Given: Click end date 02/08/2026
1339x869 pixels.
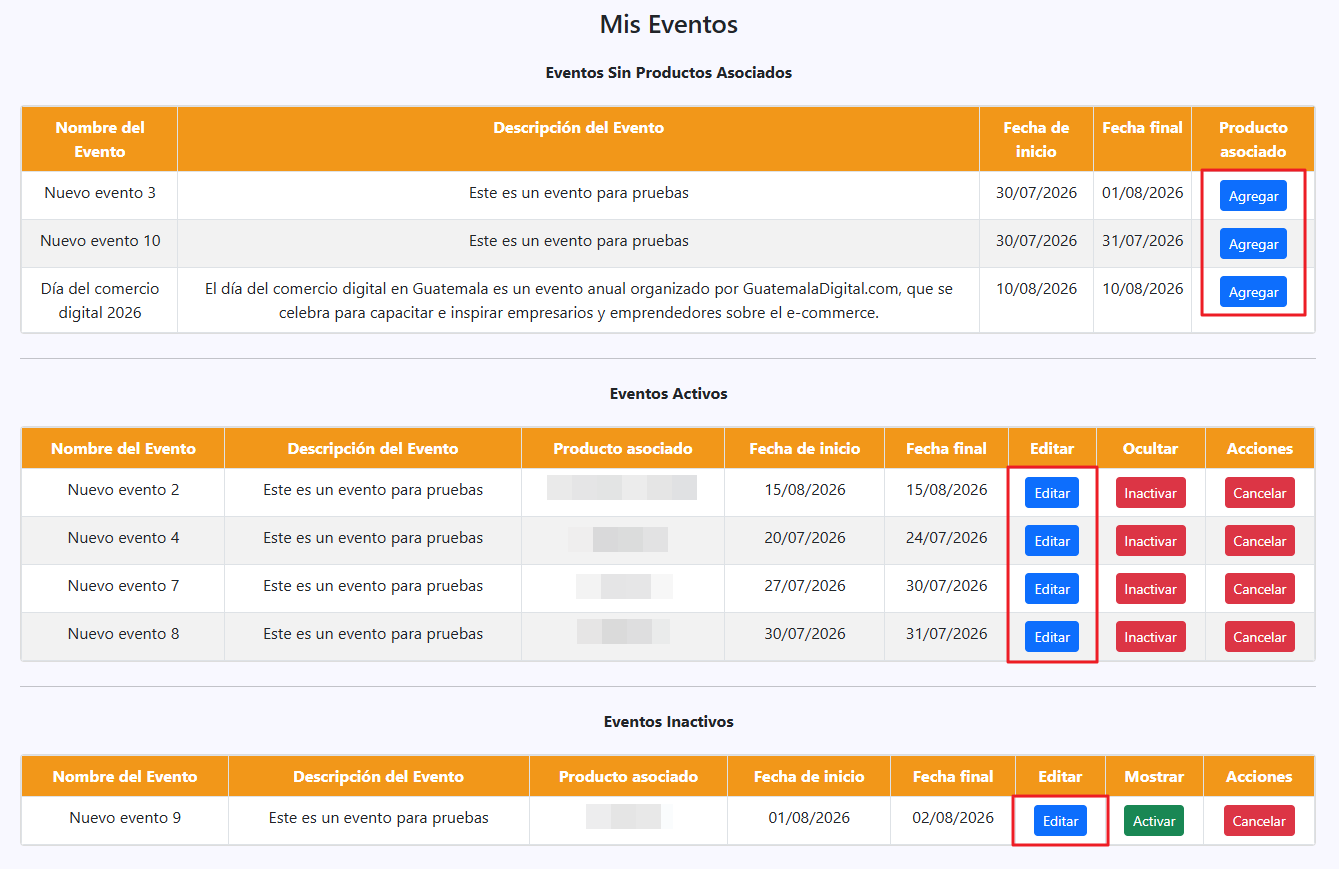Looking at the screenshot, I should pos(953,818).
